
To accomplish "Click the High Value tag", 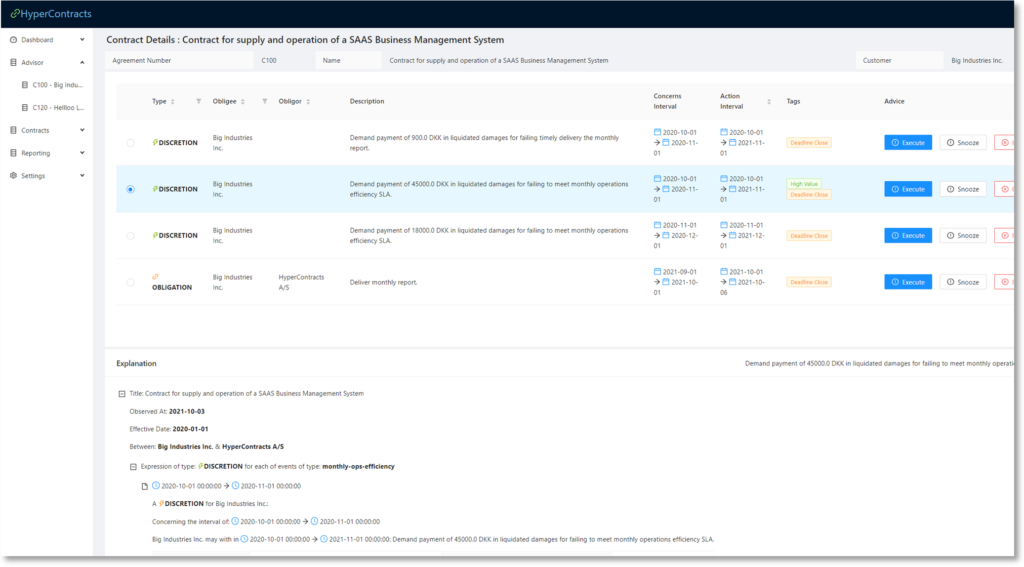I will 804,184.
